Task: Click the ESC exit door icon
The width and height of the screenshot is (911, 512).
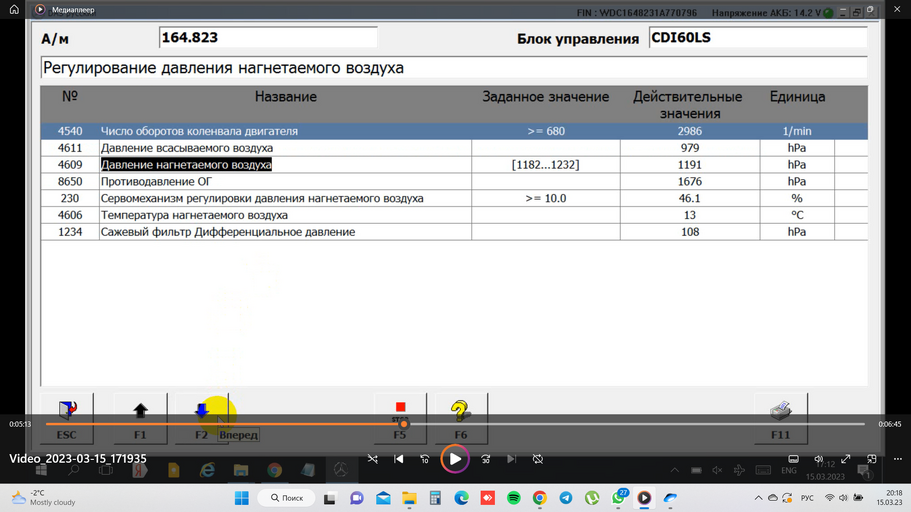Action: point(66,413)
